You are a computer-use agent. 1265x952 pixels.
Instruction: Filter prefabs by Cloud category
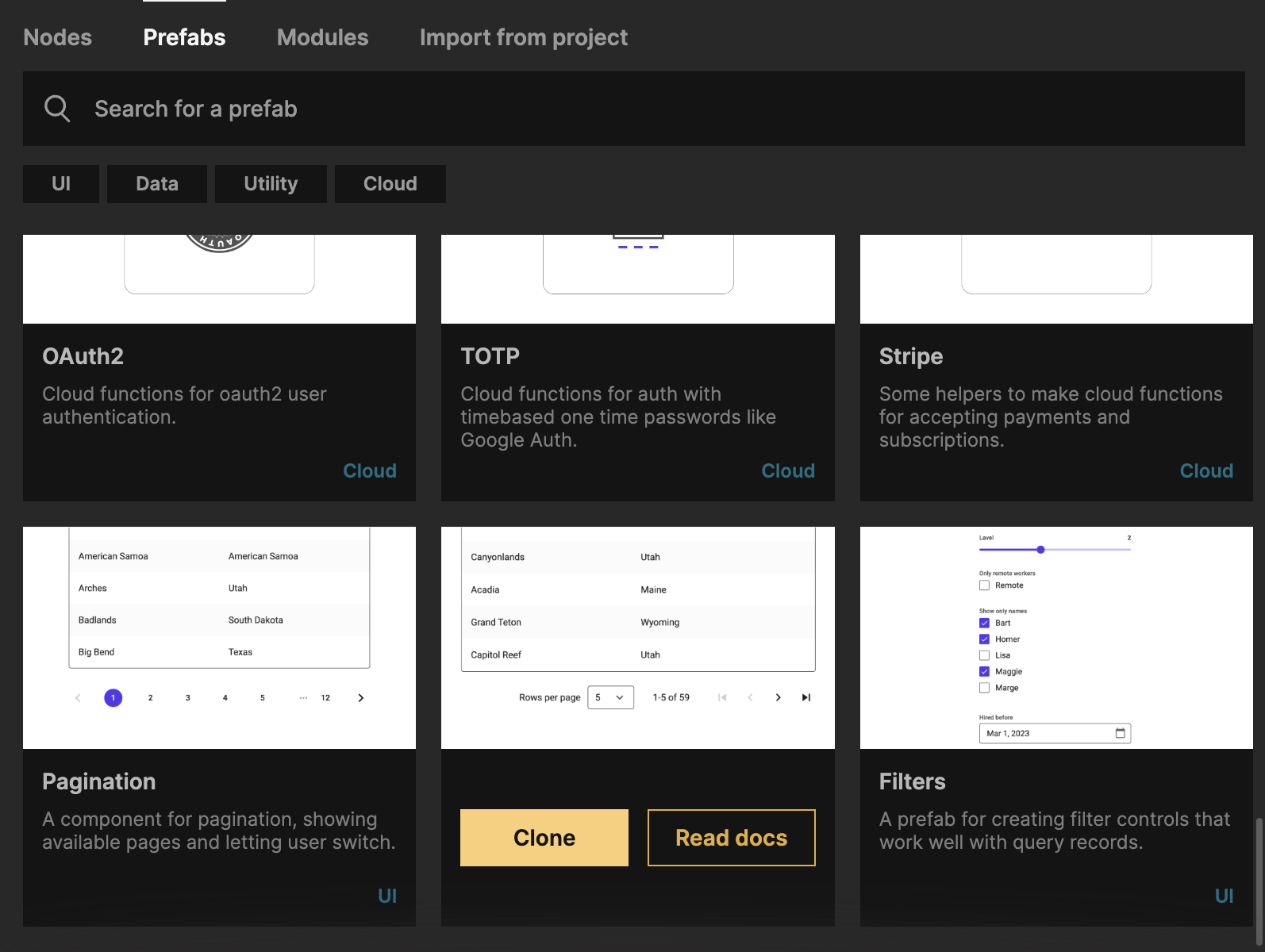point(390,184)
